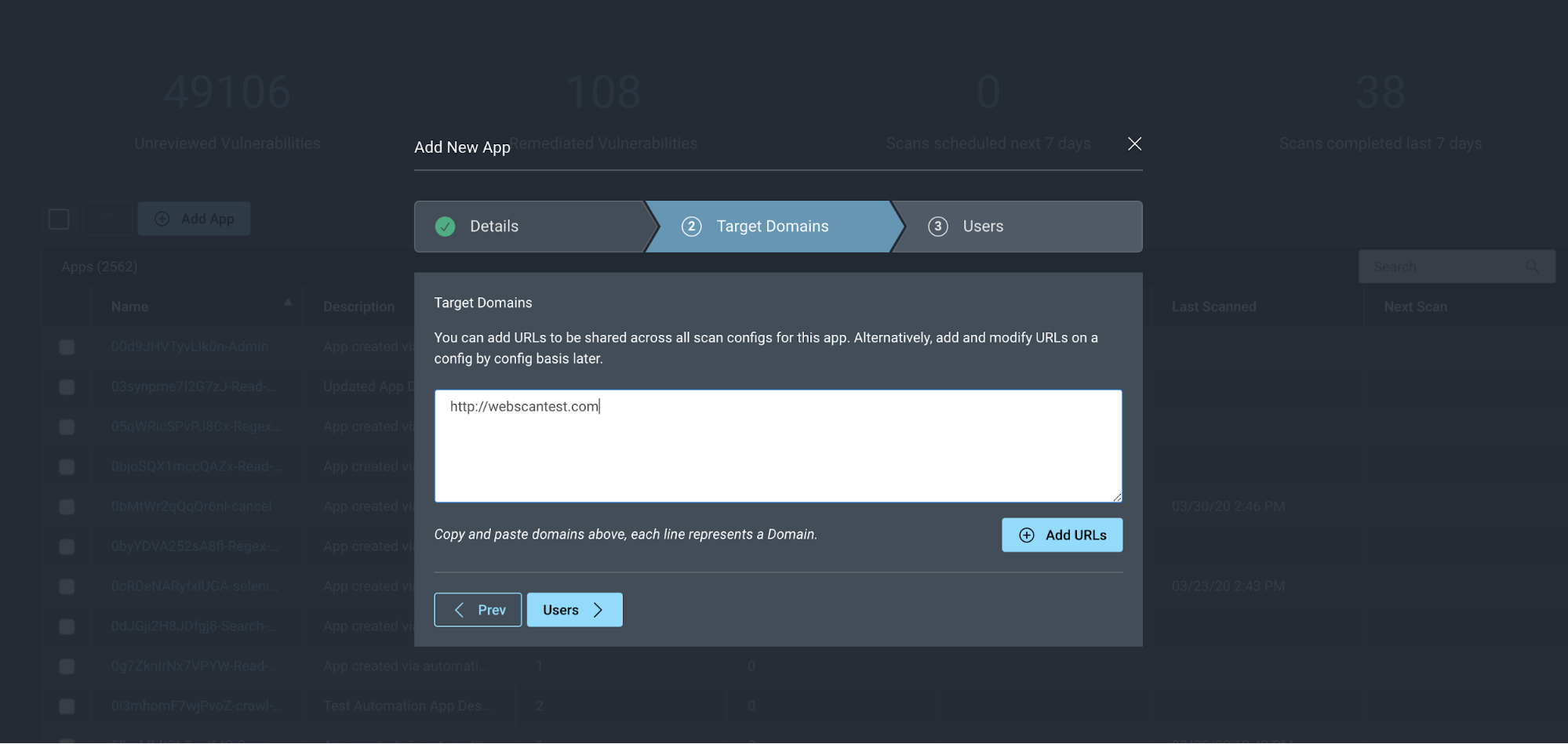Click the plus icon in Add URLs
This screenshot has height=744, width=1568.
point(1026,535)
